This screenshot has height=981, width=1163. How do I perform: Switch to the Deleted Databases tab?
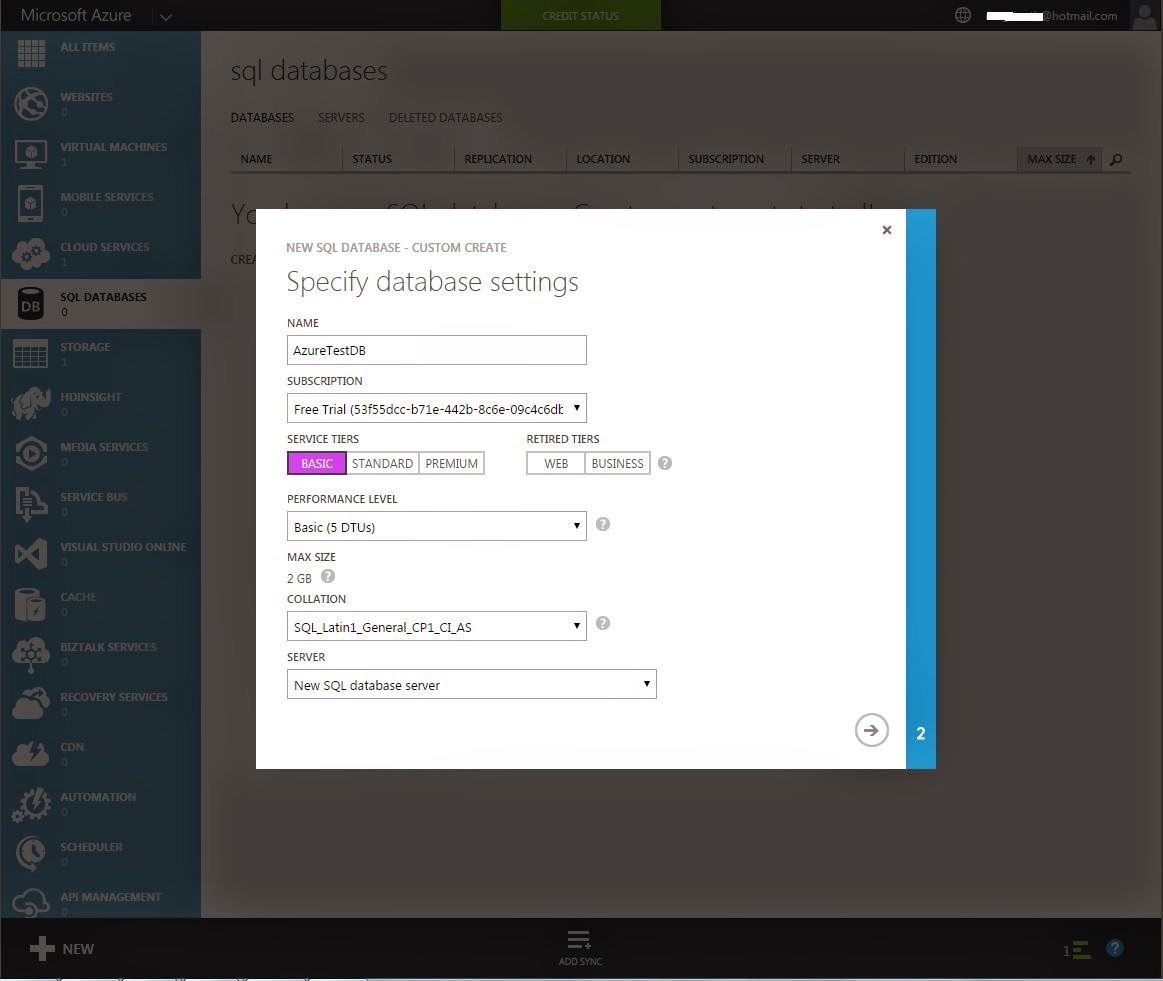[x=445, y=118]
